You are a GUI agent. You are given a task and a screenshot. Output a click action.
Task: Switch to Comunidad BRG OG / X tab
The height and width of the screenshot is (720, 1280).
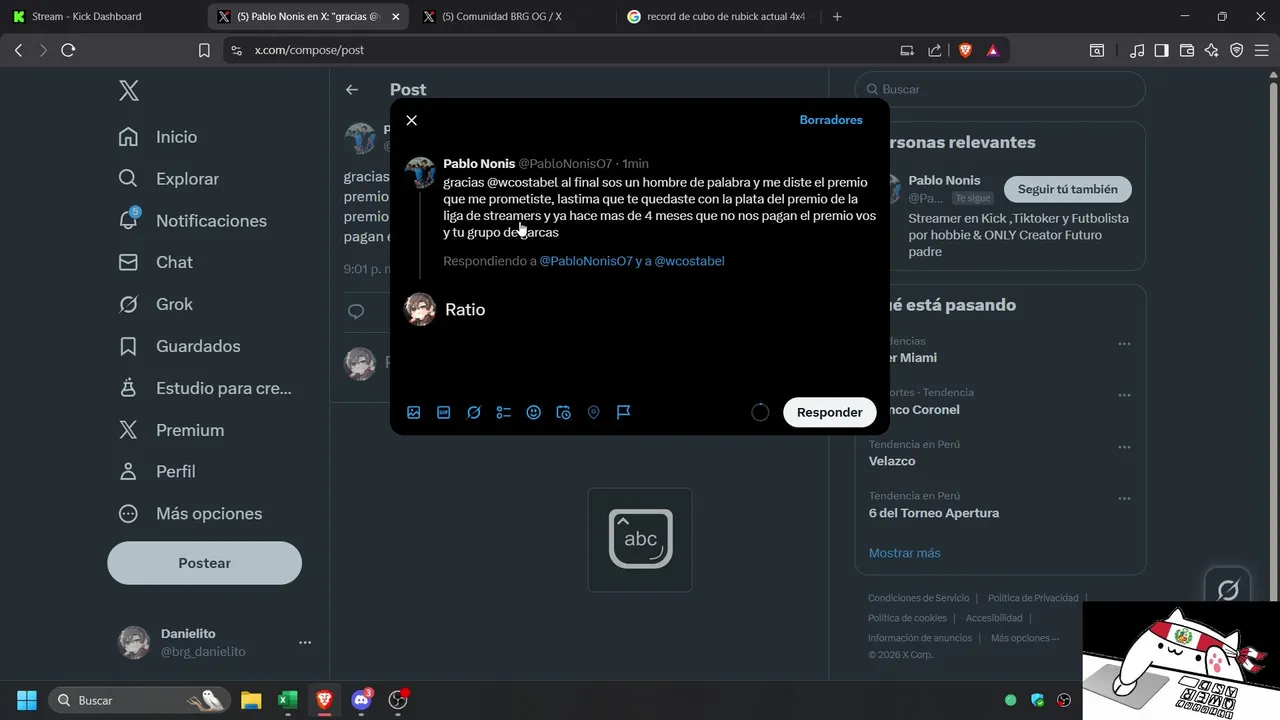click(510, 16)
